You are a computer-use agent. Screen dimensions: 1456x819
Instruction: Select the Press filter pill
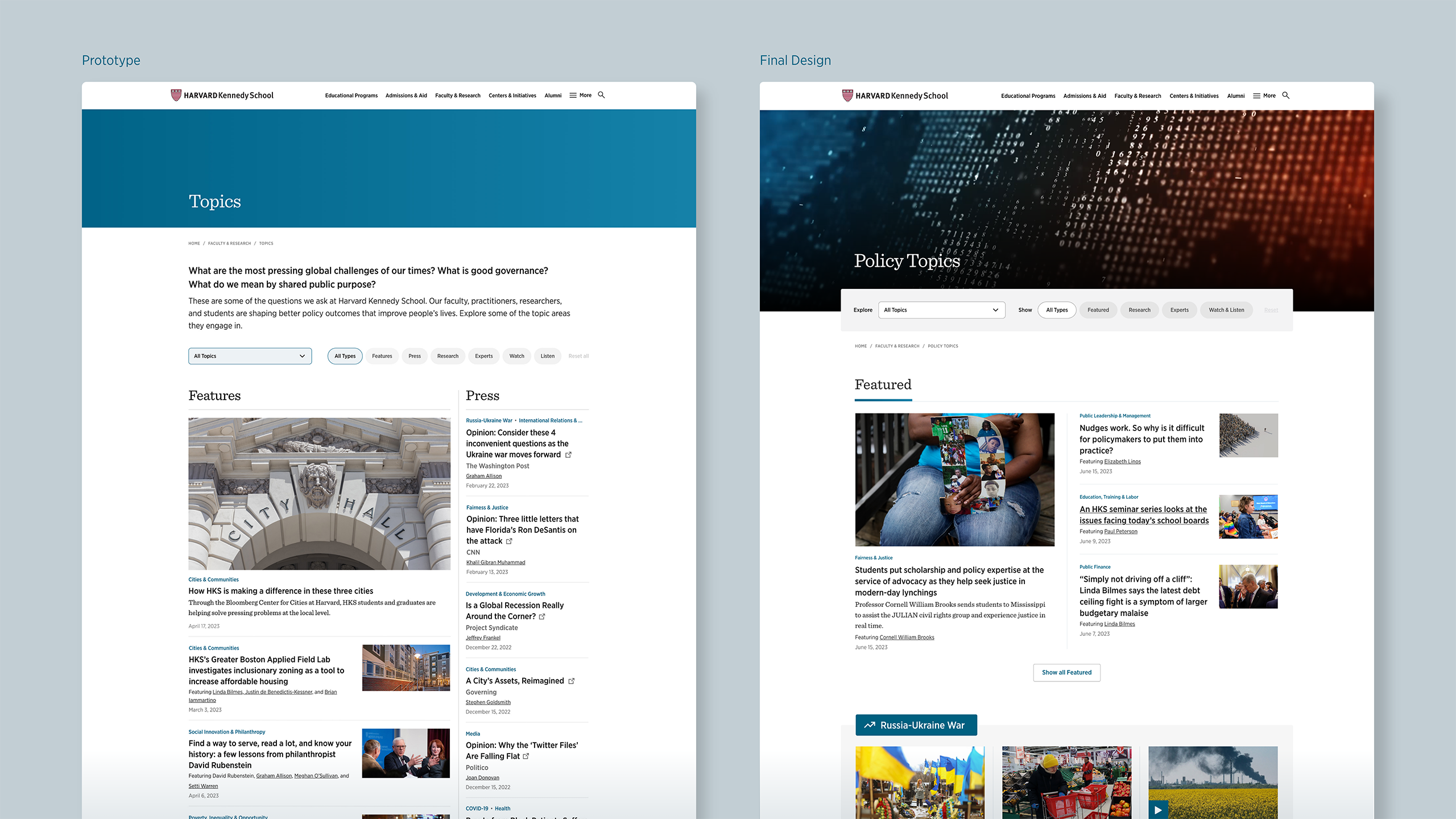tap(415, 356)
